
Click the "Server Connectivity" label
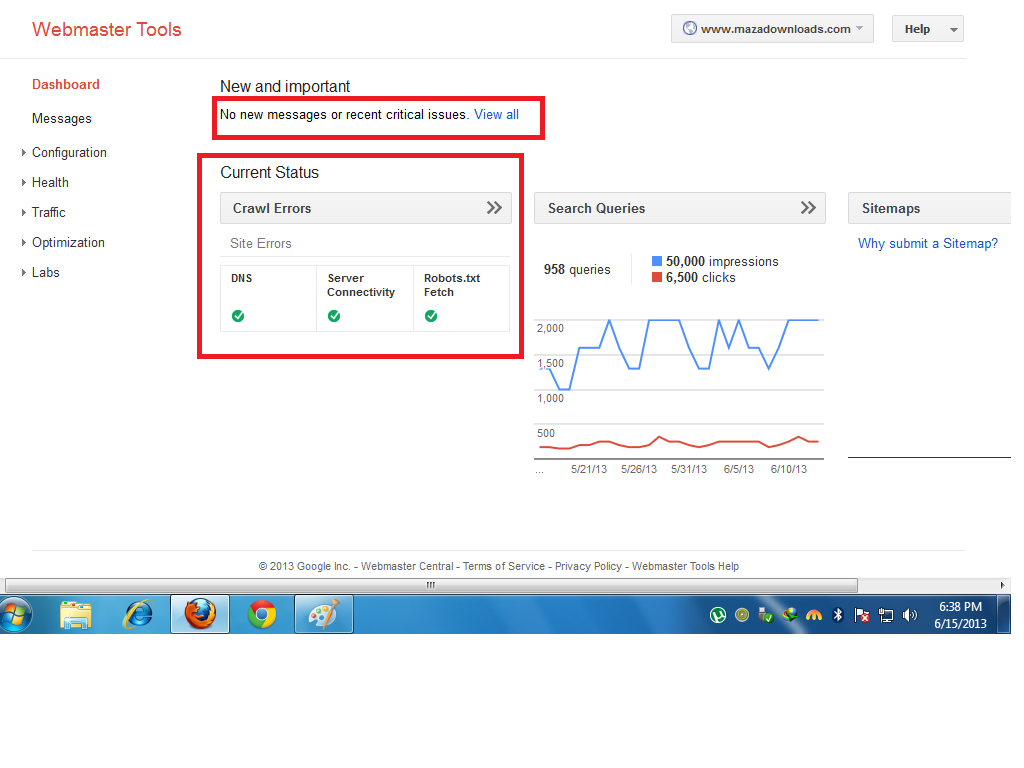tap(361, 285)
